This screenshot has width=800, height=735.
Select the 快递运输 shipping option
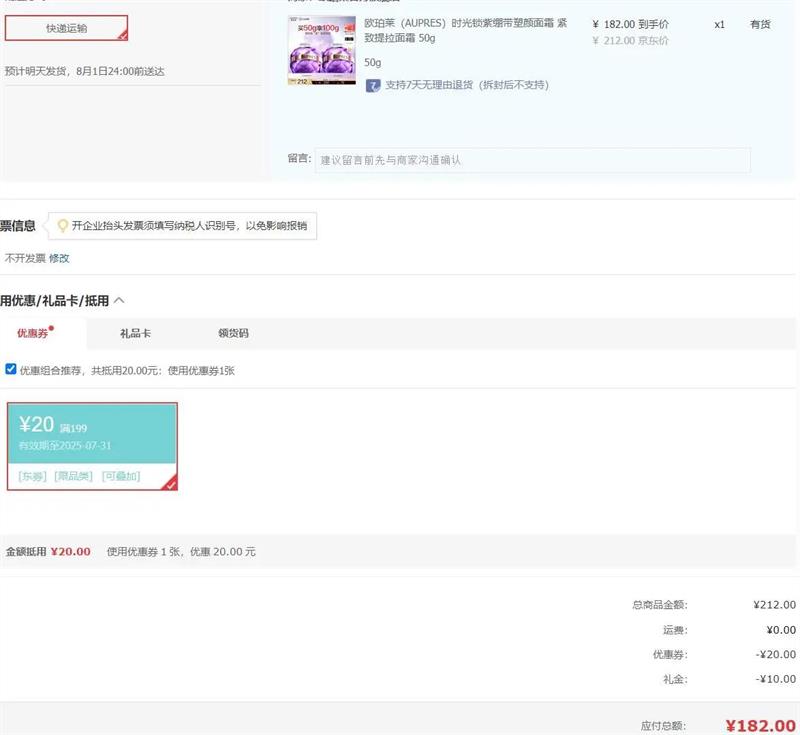(x=66, y=28)
